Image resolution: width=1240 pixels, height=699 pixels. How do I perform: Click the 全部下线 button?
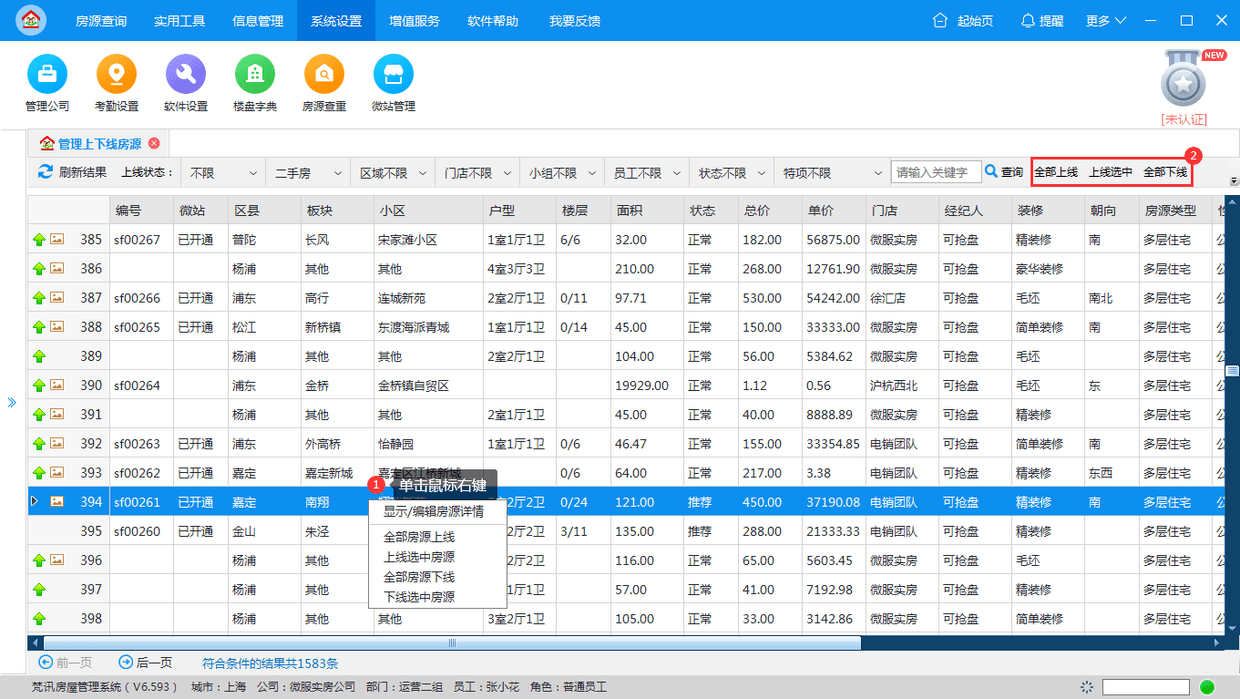[x=1166, y=172]
